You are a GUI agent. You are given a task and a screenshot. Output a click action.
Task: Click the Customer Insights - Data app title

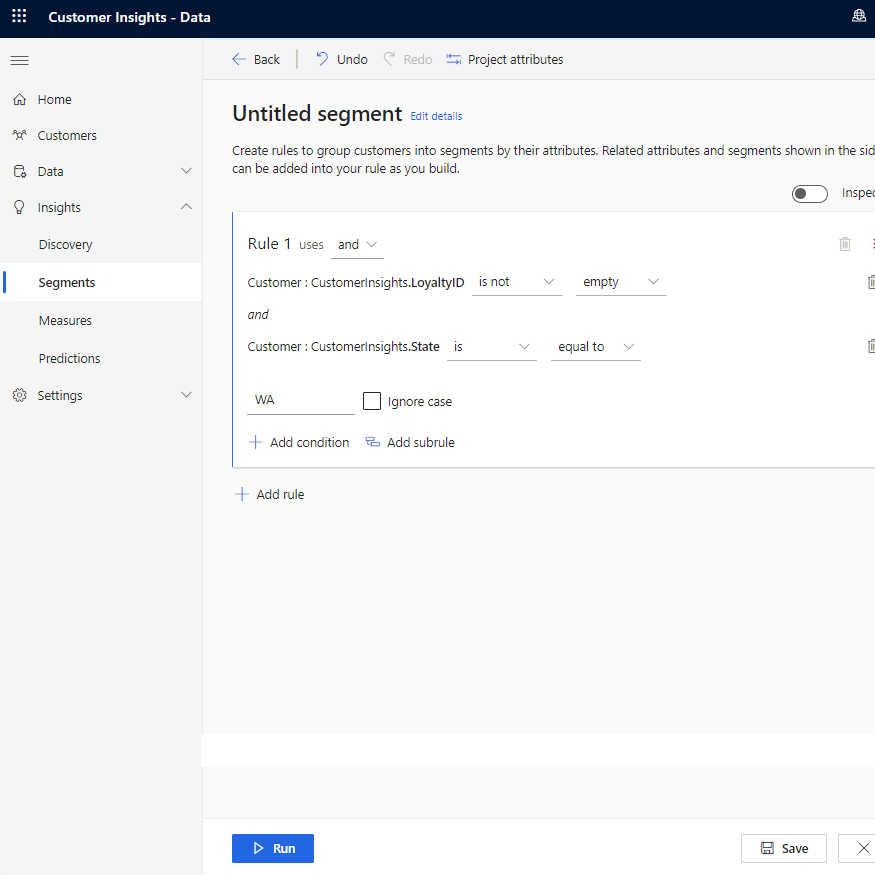(x=129, y=17)
